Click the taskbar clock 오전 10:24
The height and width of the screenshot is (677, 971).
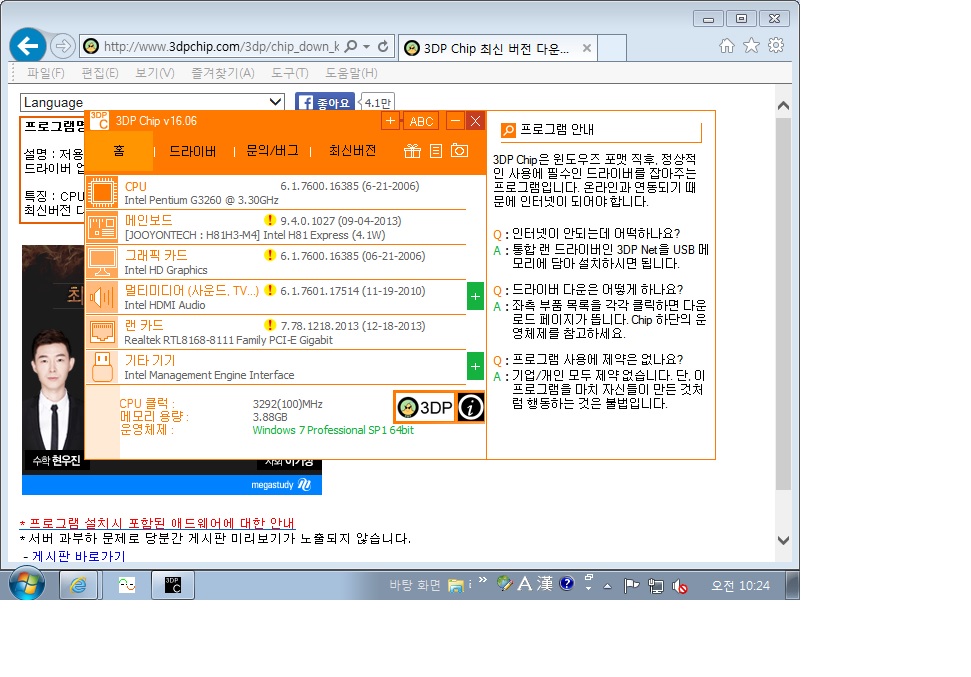[740, 585]
